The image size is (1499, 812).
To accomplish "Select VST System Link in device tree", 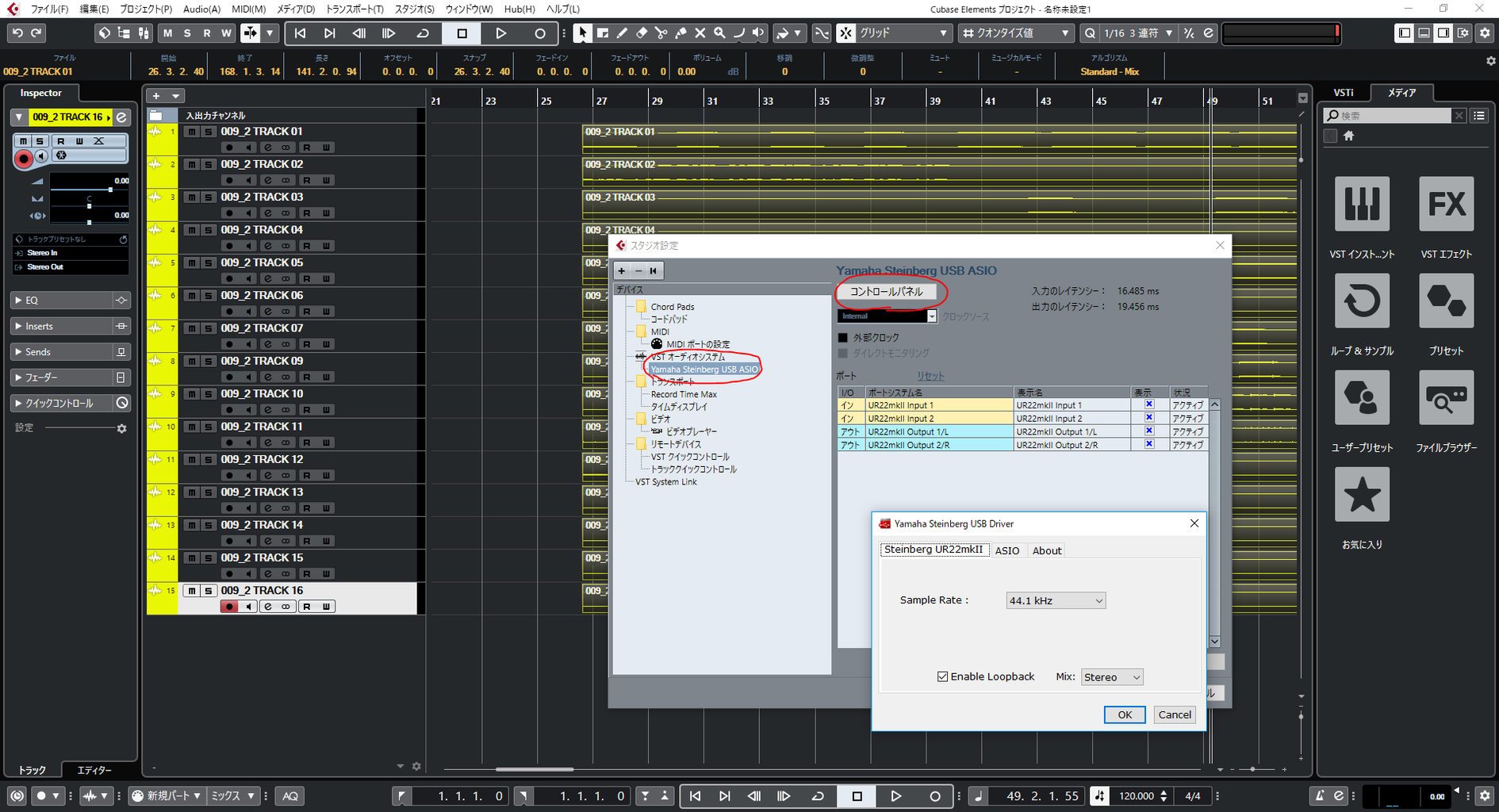I will (x=665, y=482).
